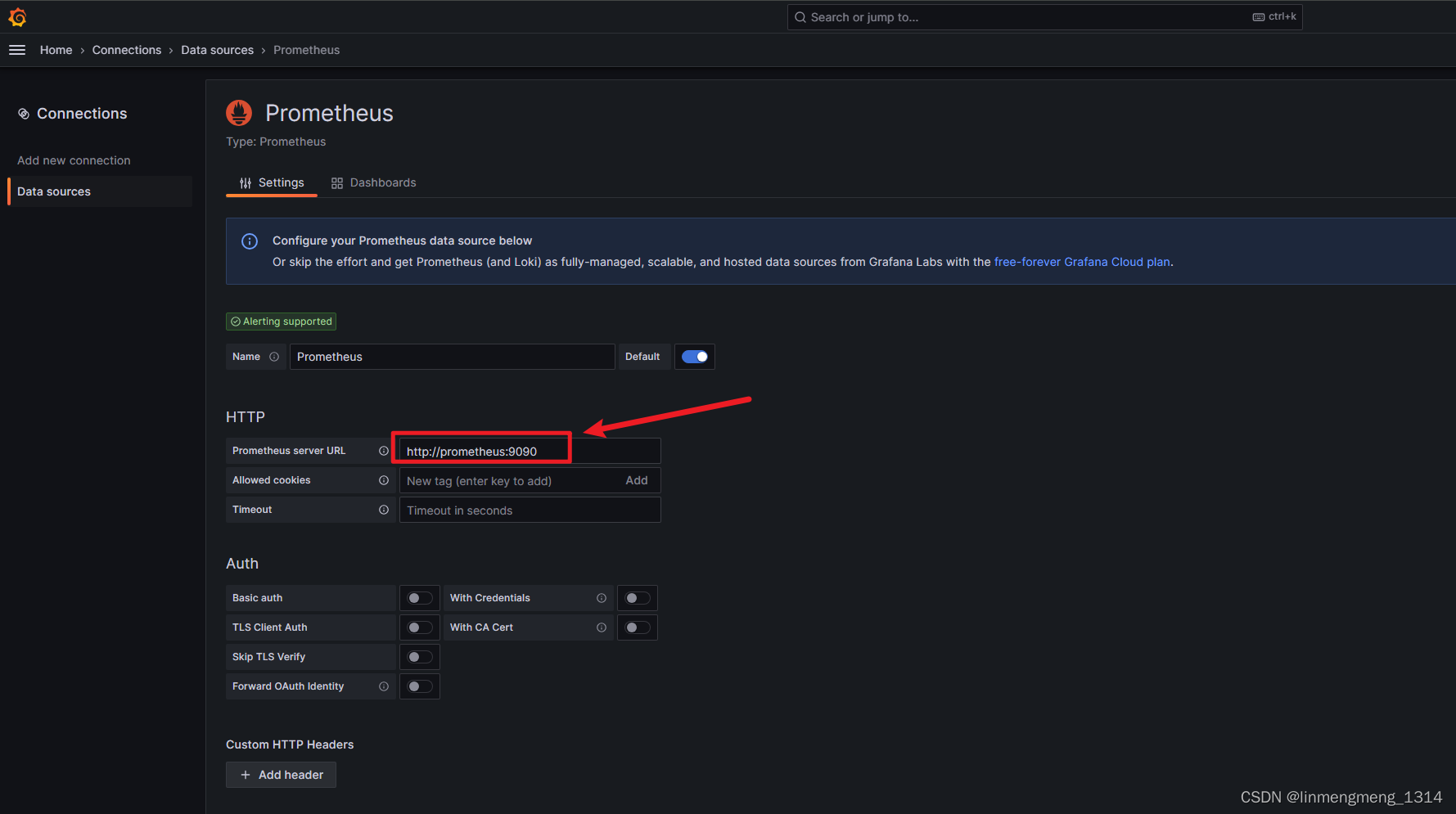Click the Name input field
Image resolution: width=1456 pixels, height=814 pixels.
[452, 357]
